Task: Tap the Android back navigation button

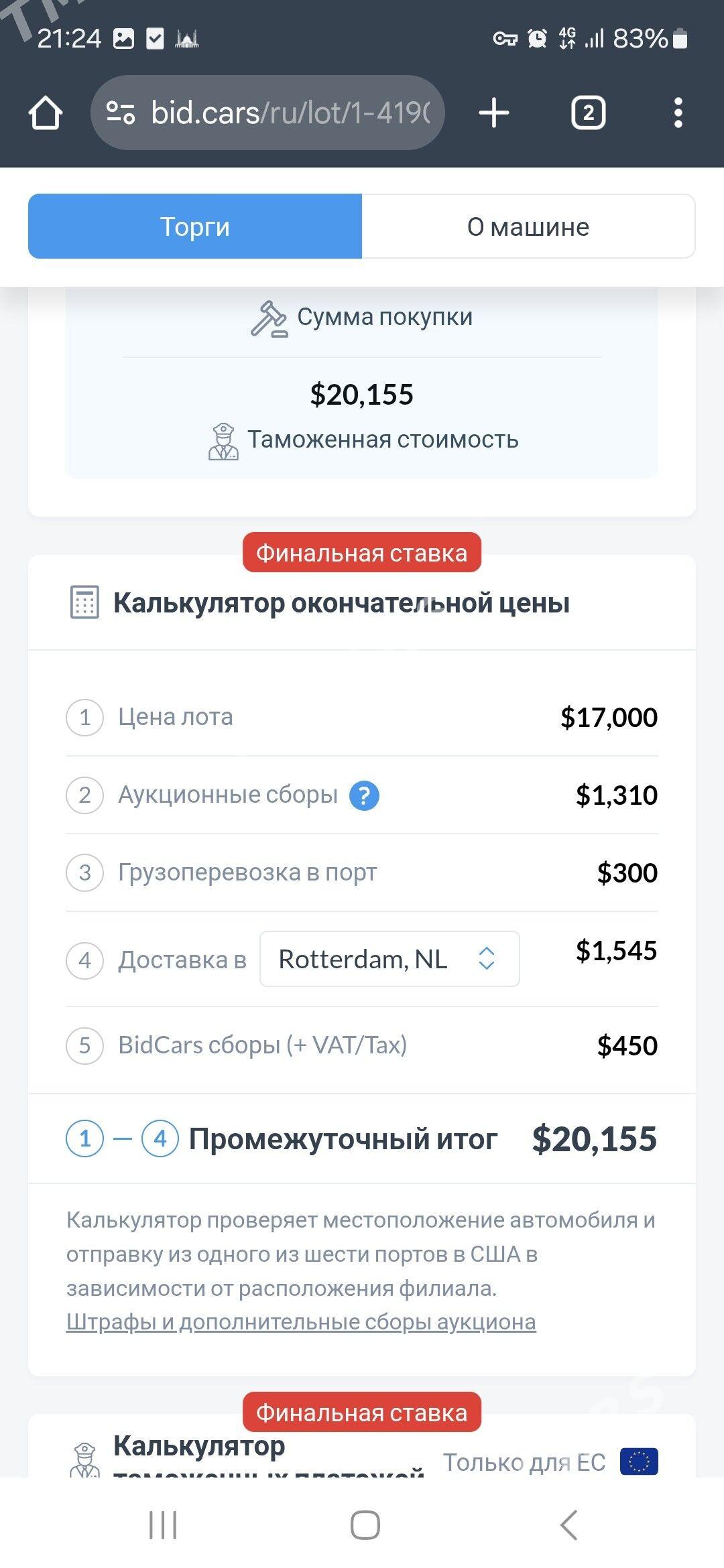Action: [568, 1526]
